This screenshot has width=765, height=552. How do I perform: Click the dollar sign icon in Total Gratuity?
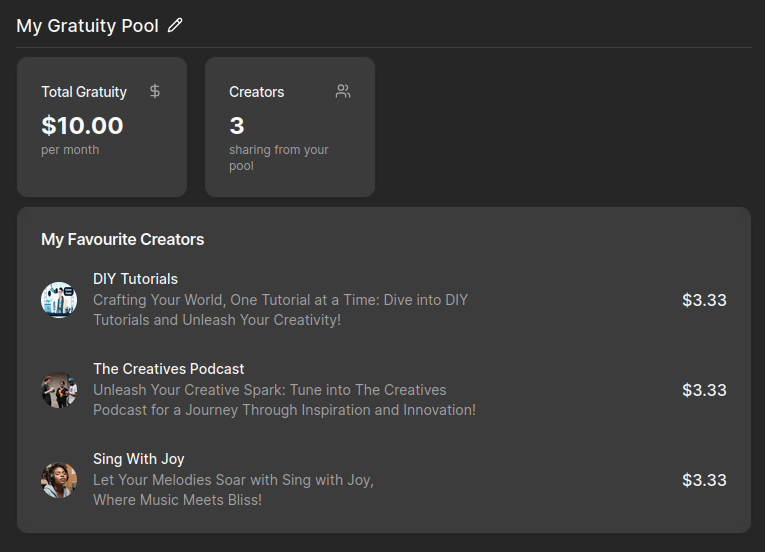click(155, 92)
